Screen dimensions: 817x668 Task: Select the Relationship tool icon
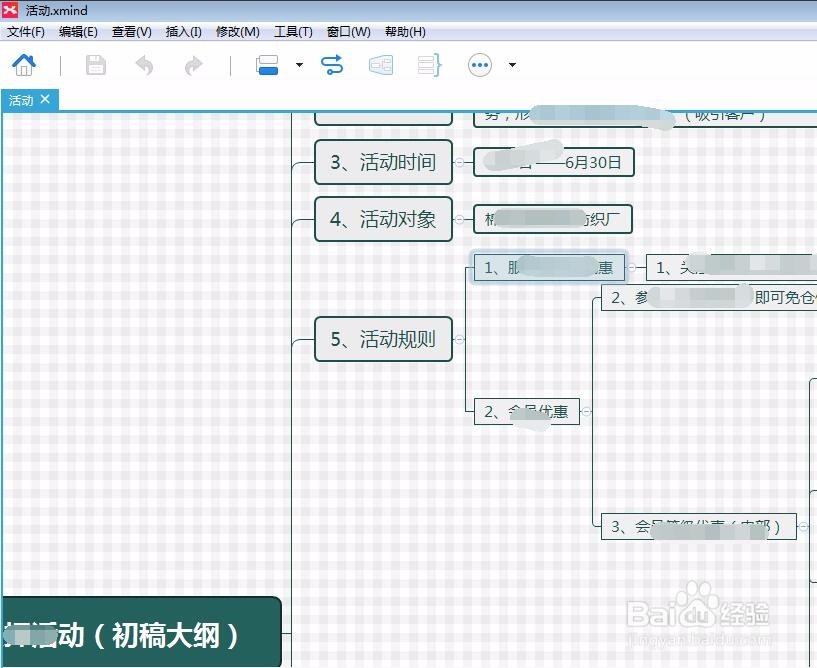pos(331,64)
